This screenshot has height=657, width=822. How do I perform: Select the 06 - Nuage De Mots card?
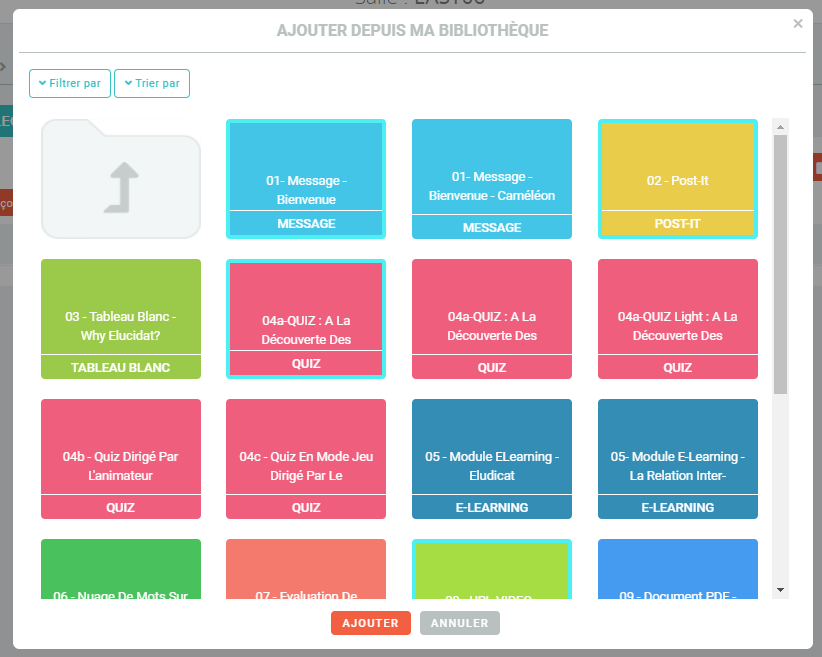[x=121, y=569]
